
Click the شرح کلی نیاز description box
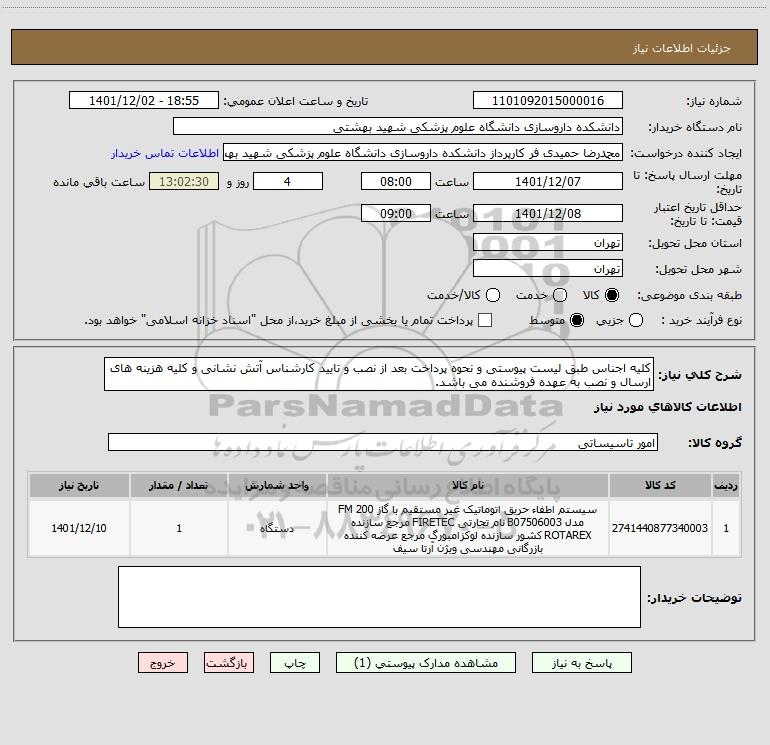pos(379,375)
